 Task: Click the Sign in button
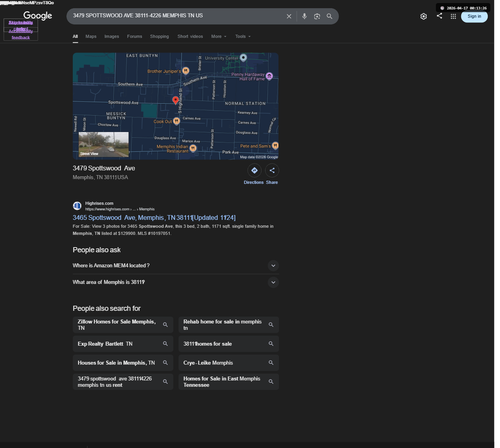point(474,16)
